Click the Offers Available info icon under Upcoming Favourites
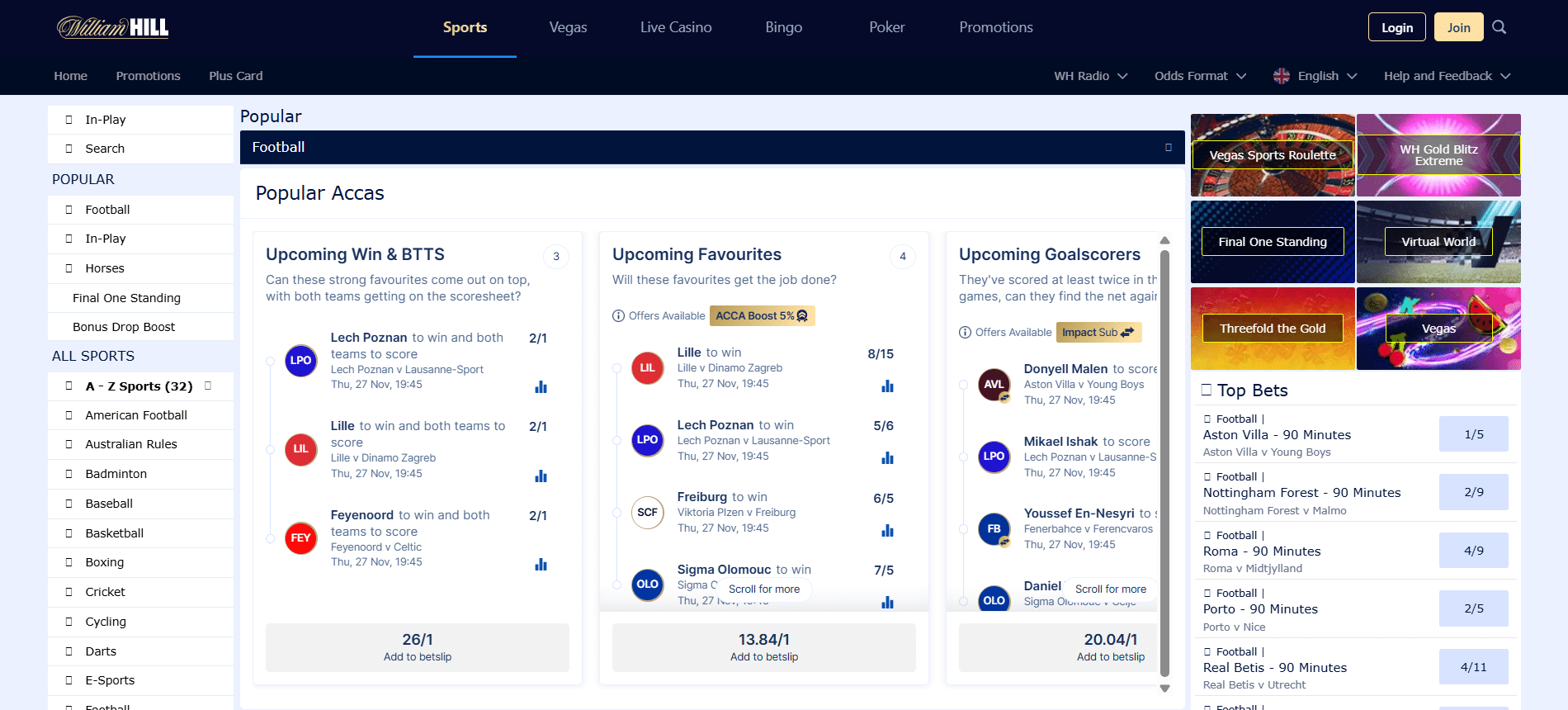Screen dimensions: 1568x710 coord(618,316)
